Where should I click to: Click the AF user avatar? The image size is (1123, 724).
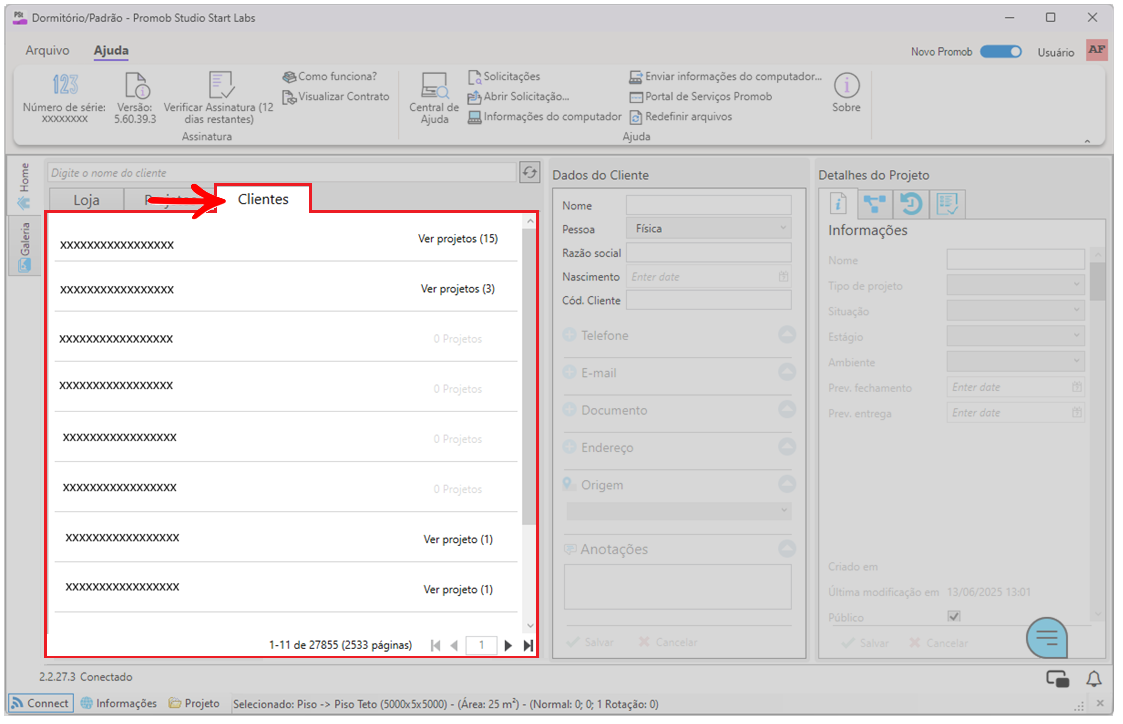[1097, 50]
